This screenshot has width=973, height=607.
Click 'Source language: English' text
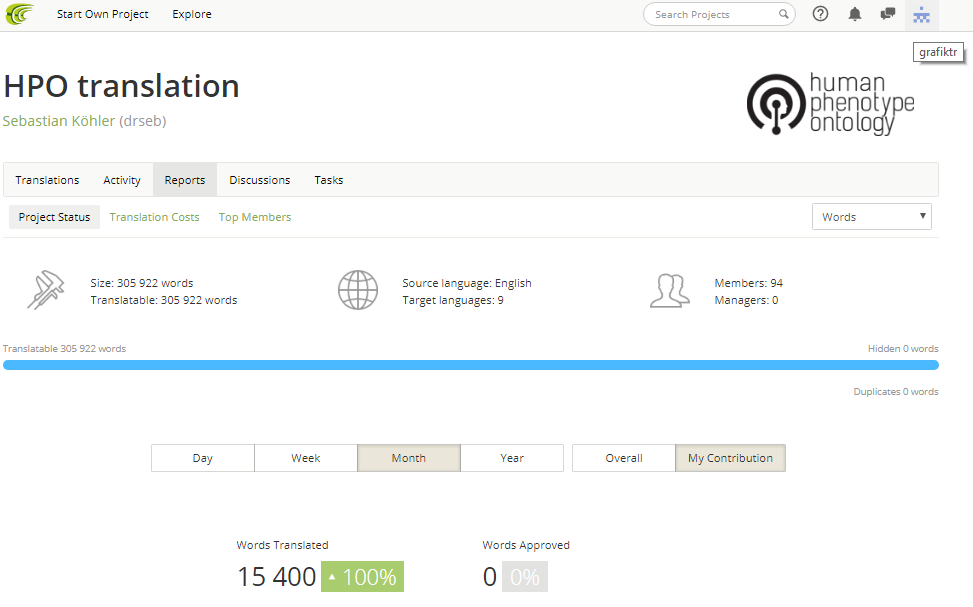tap(467, 283)
